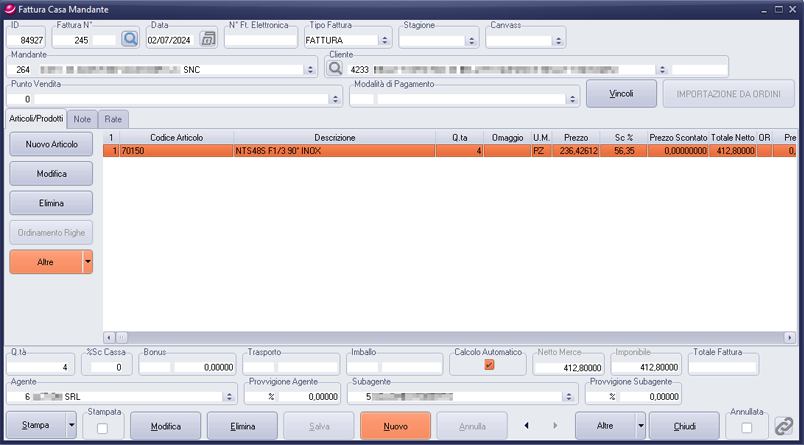Go to previous record with left arrow
This screenshot has height=445, width=804.
(528, 426)
